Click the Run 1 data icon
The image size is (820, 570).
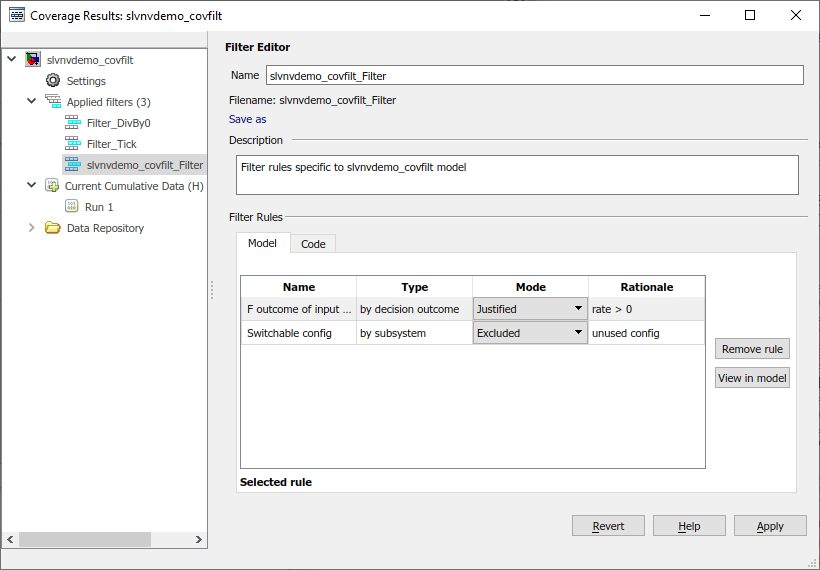(72, 206)
